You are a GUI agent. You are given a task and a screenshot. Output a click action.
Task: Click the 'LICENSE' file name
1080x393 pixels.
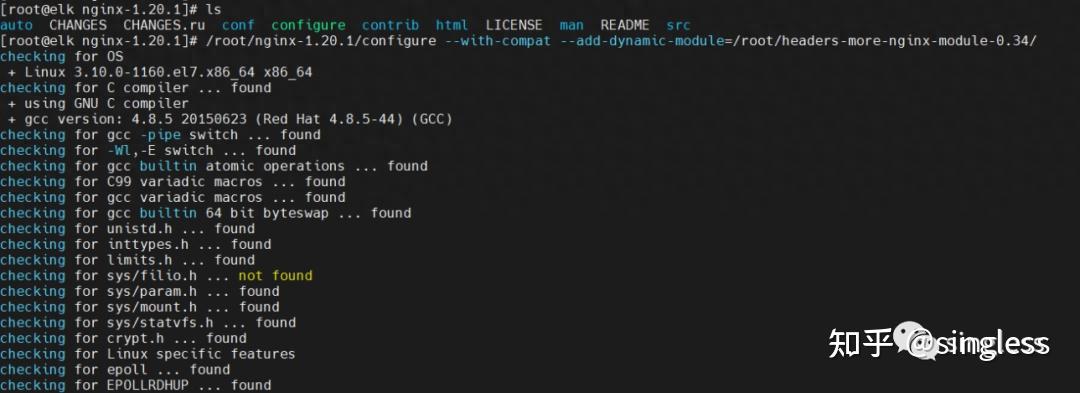coord(514,25)
